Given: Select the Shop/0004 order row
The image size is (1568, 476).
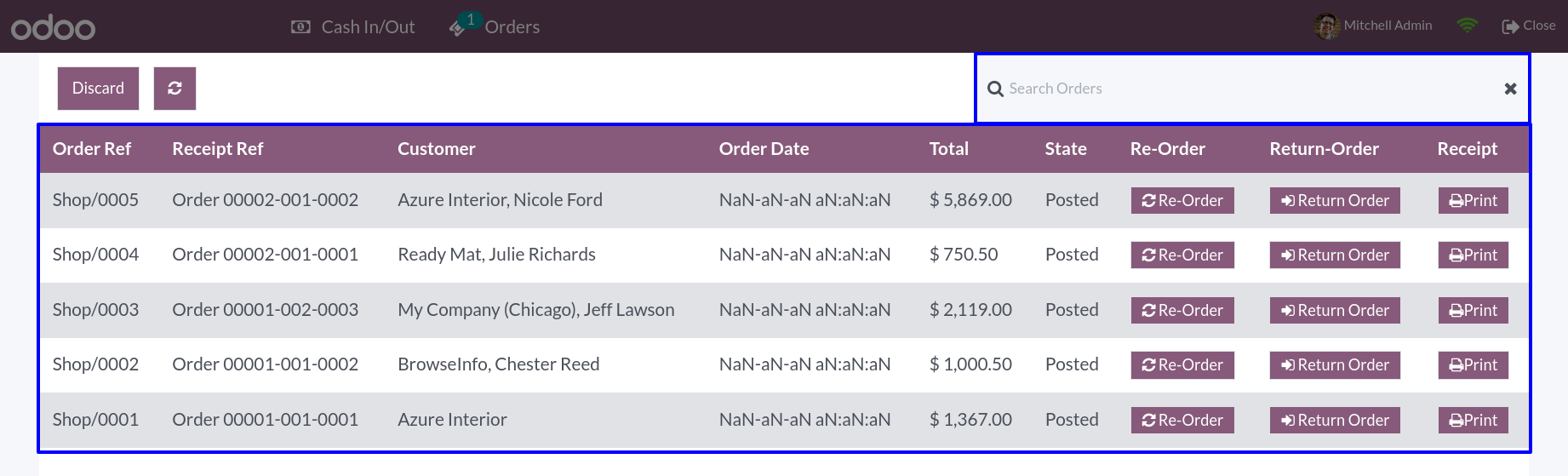Looking at the screenshot, I should [784, 255].
